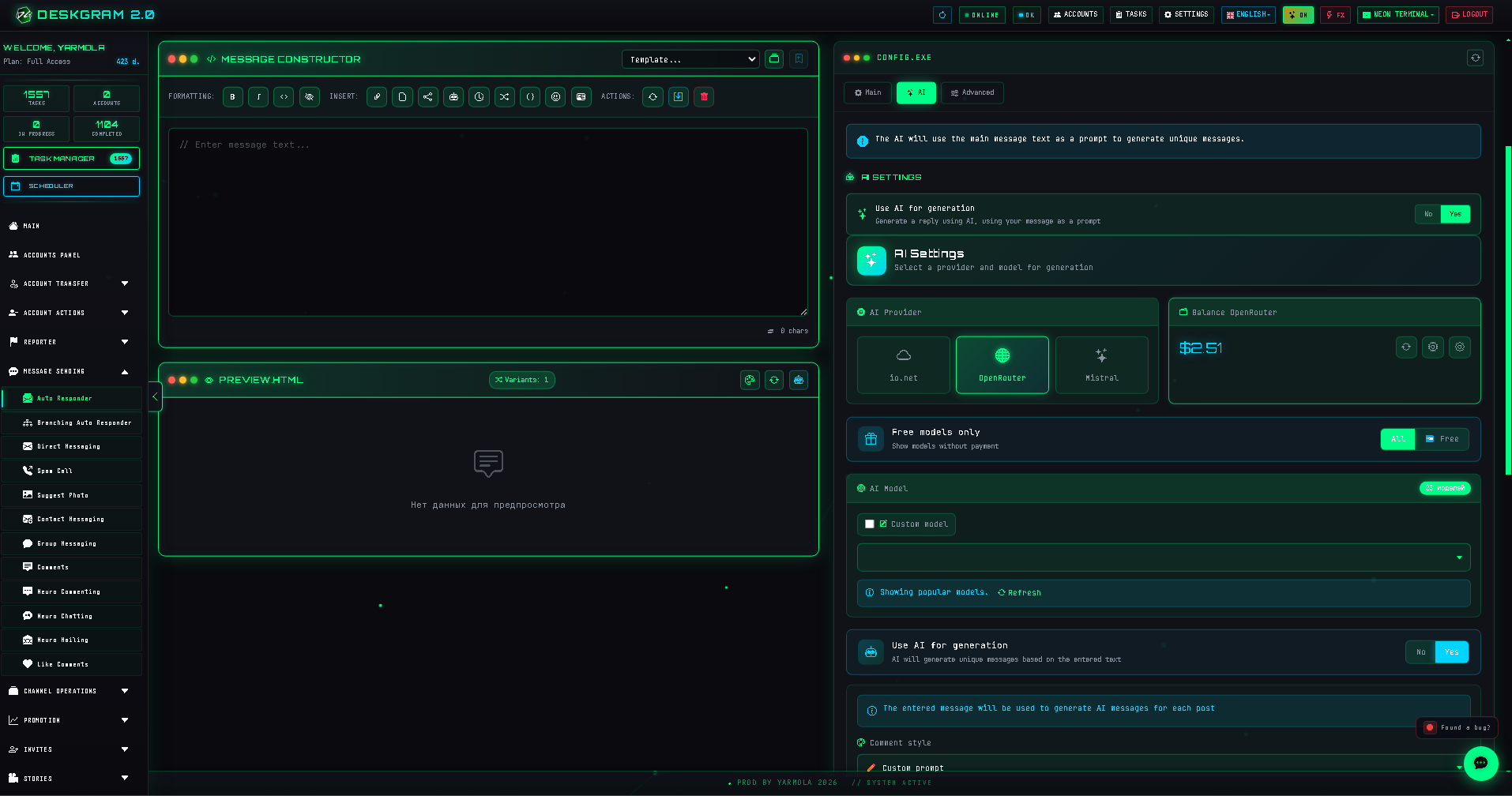Select No for generating a reply using AI
1512x796 pixels.
tap(1427, 214)
